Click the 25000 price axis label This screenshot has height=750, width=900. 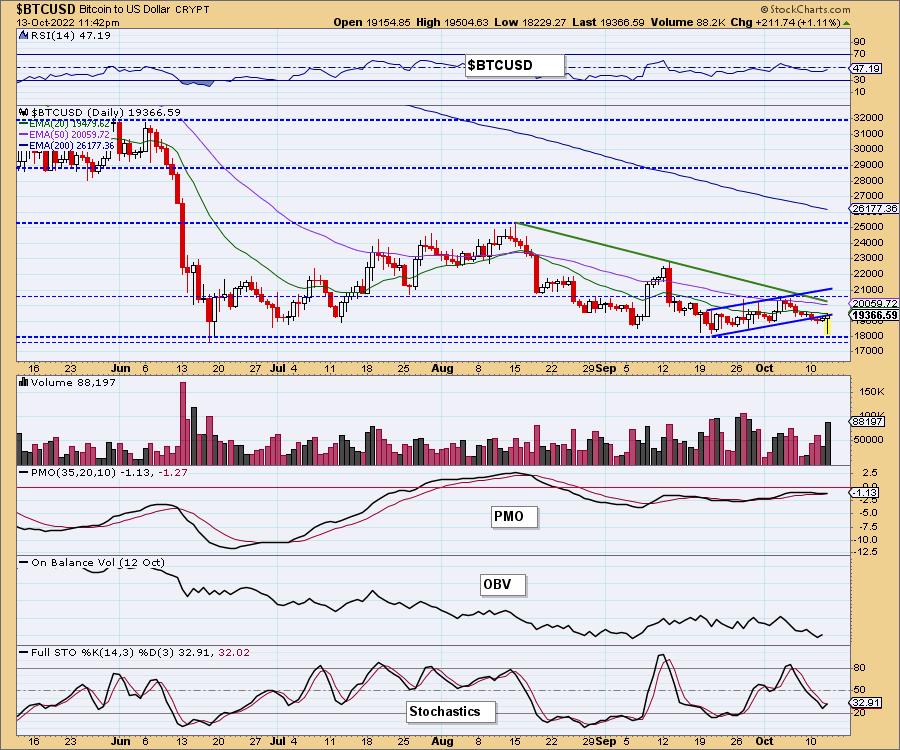870,227
